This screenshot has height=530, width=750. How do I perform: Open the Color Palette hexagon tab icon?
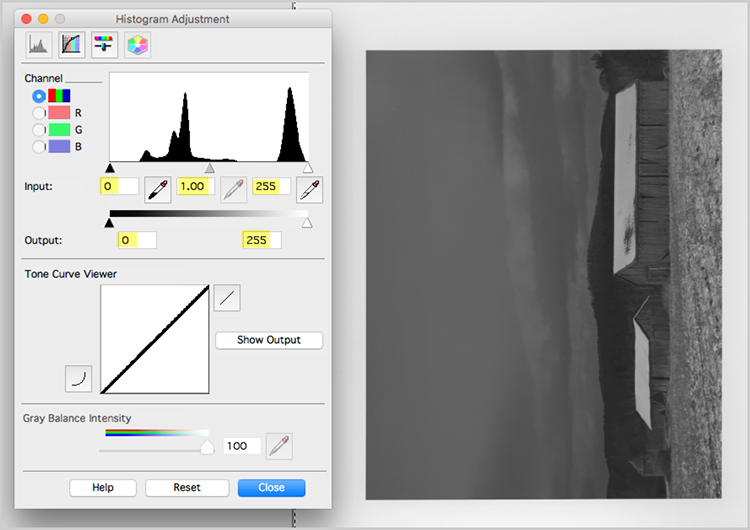[137, 44]
